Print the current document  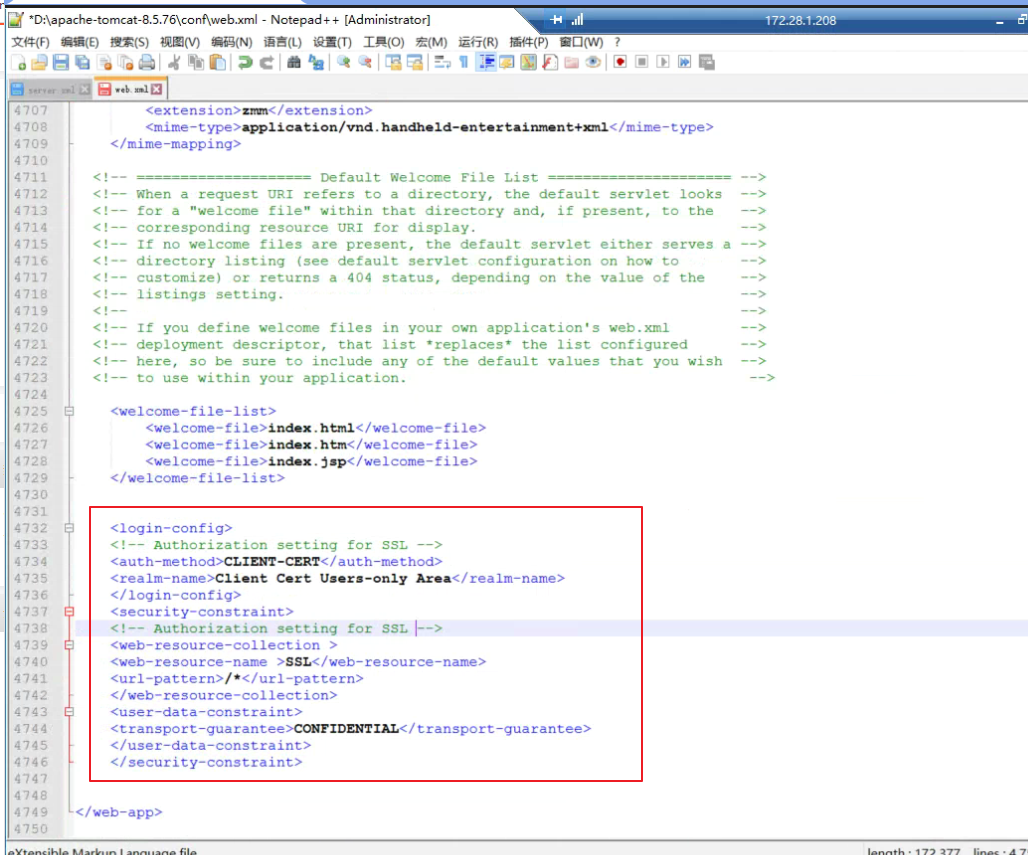(x=147, y=62)
